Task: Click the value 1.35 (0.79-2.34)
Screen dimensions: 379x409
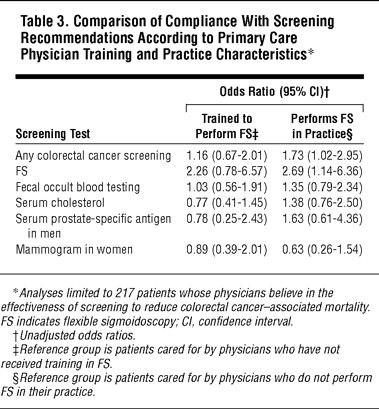Action: coord(322,187)
